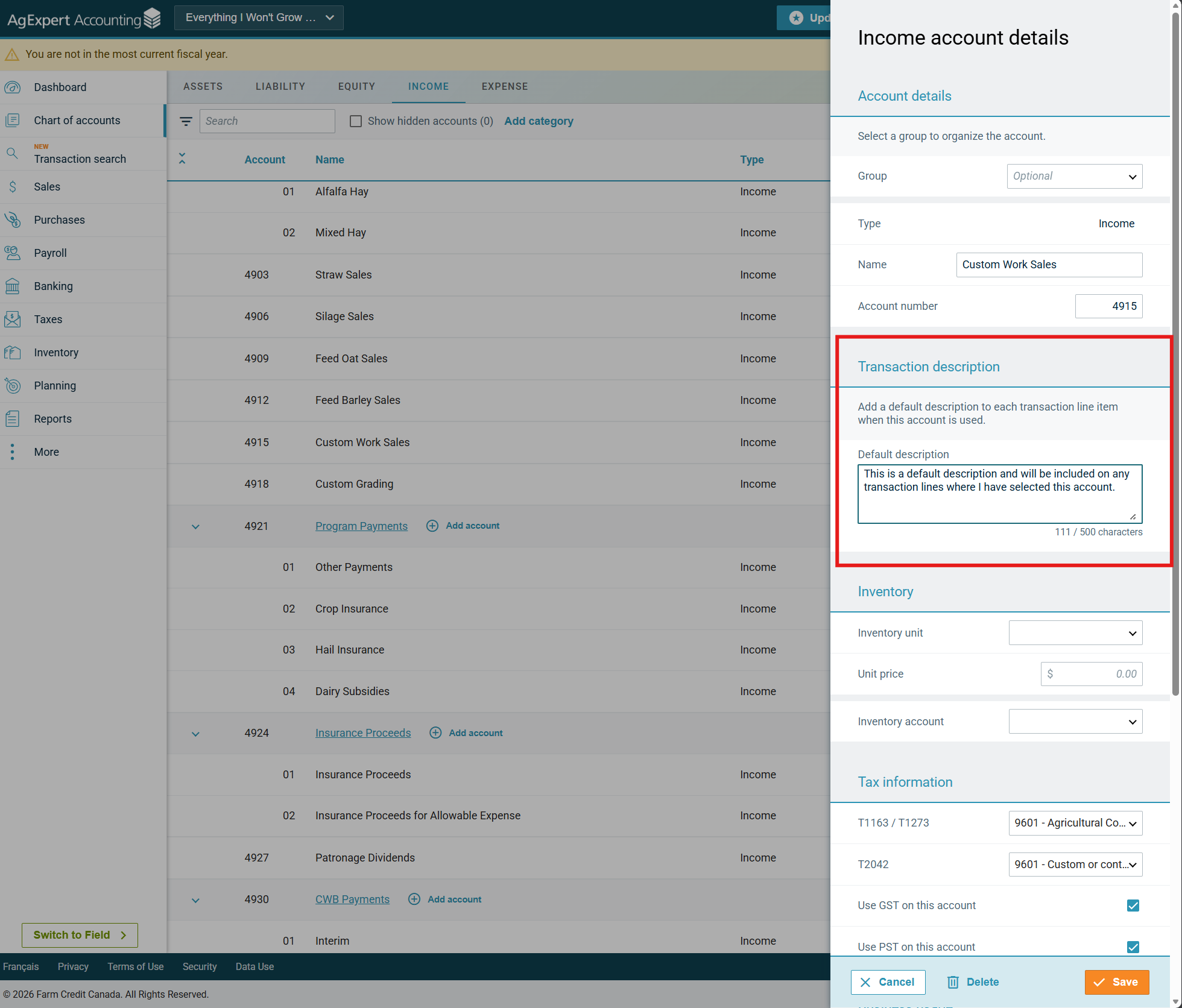
Task: Open the Group optional dropdown
Action: pos(1074,176)
